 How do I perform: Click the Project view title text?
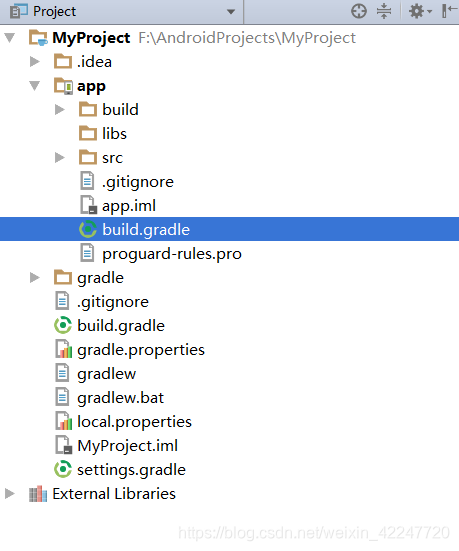(x=54, y=12)
